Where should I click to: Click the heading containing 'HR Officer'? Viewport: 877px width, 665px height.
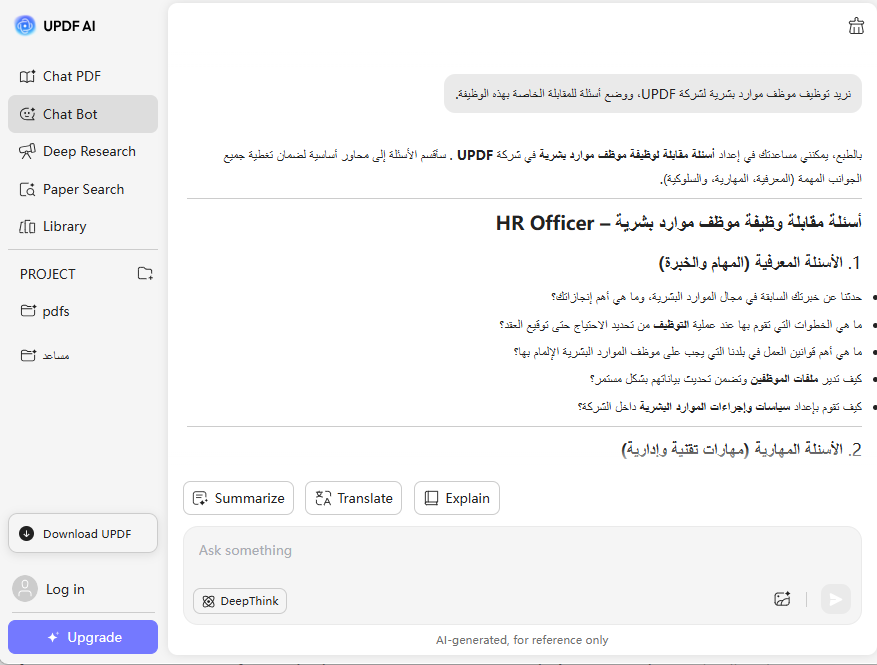coord(678,223)
